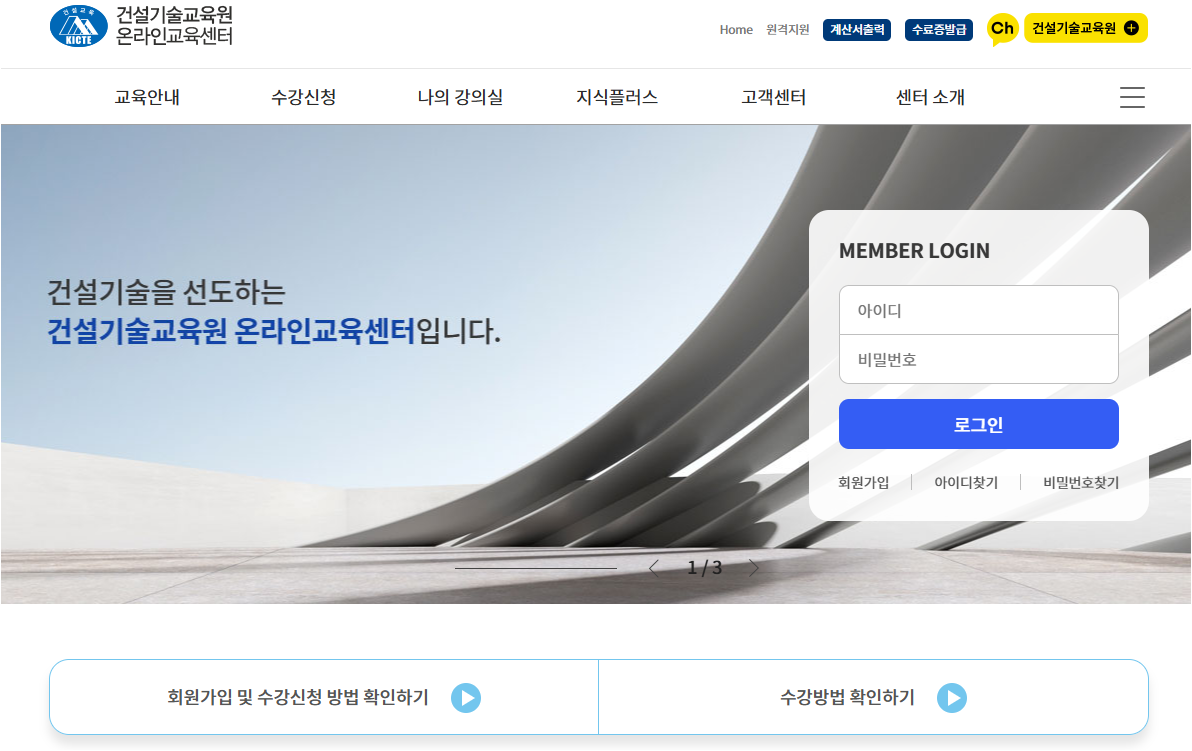Open the 지식플러스 menu
This screenshot has height=751, width=1192.
[617, 97]
